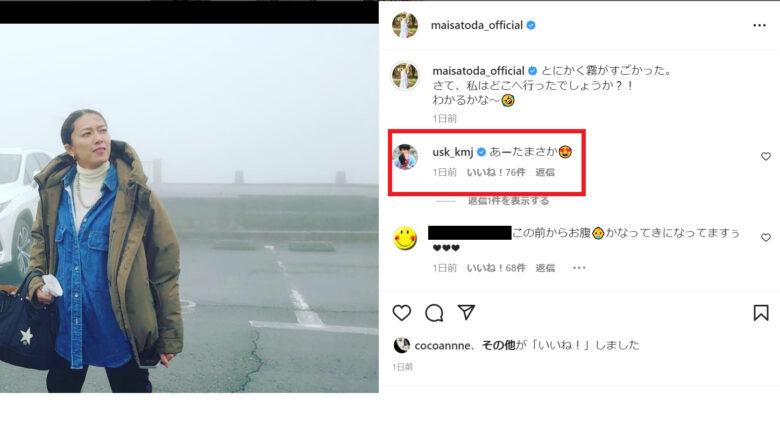View 76 likes on usk_kmj comment

click(x=496, y=172)
